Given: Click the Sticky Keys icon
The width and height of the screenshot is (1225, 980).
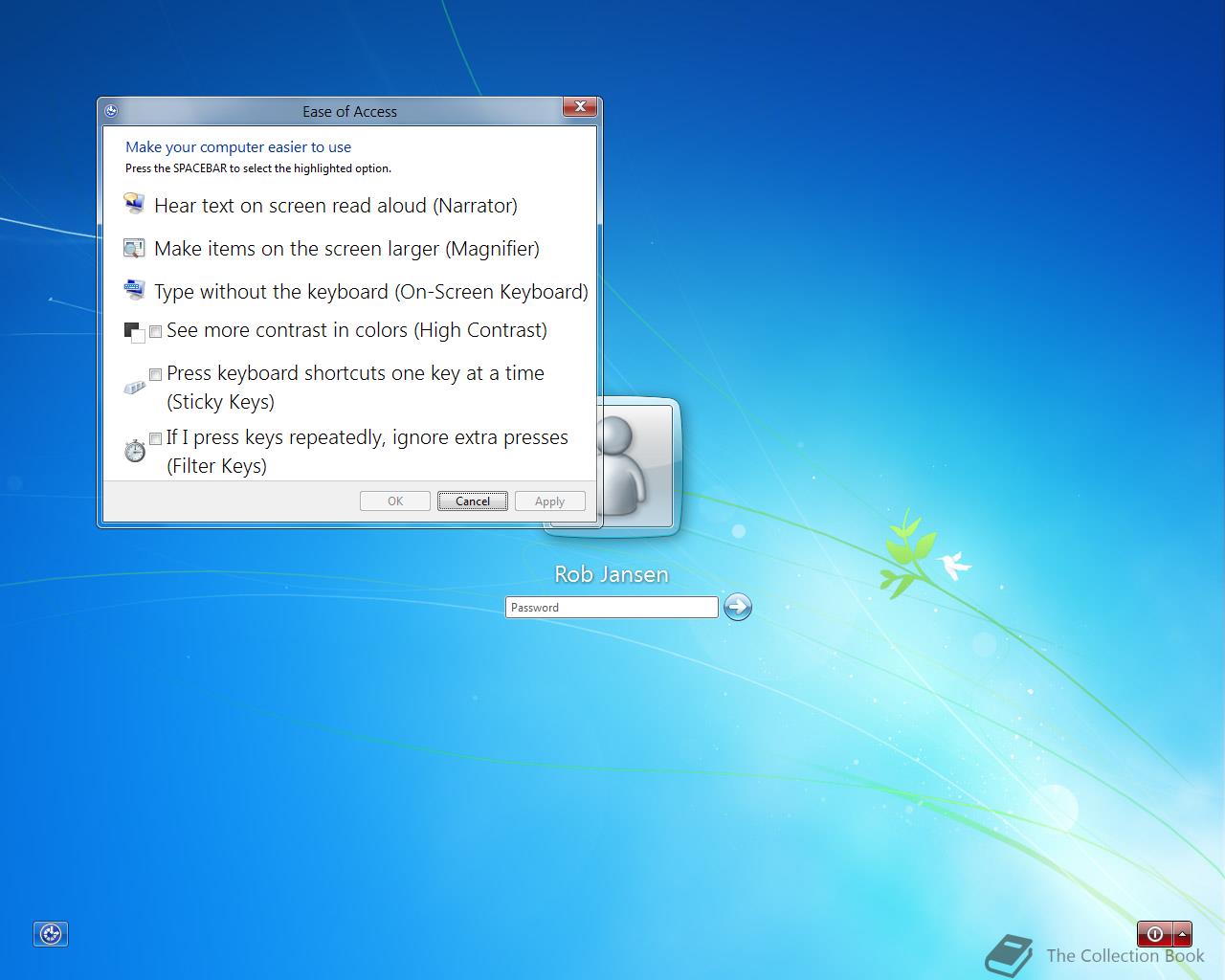Looking at the screenshot, I should point(134,388).
